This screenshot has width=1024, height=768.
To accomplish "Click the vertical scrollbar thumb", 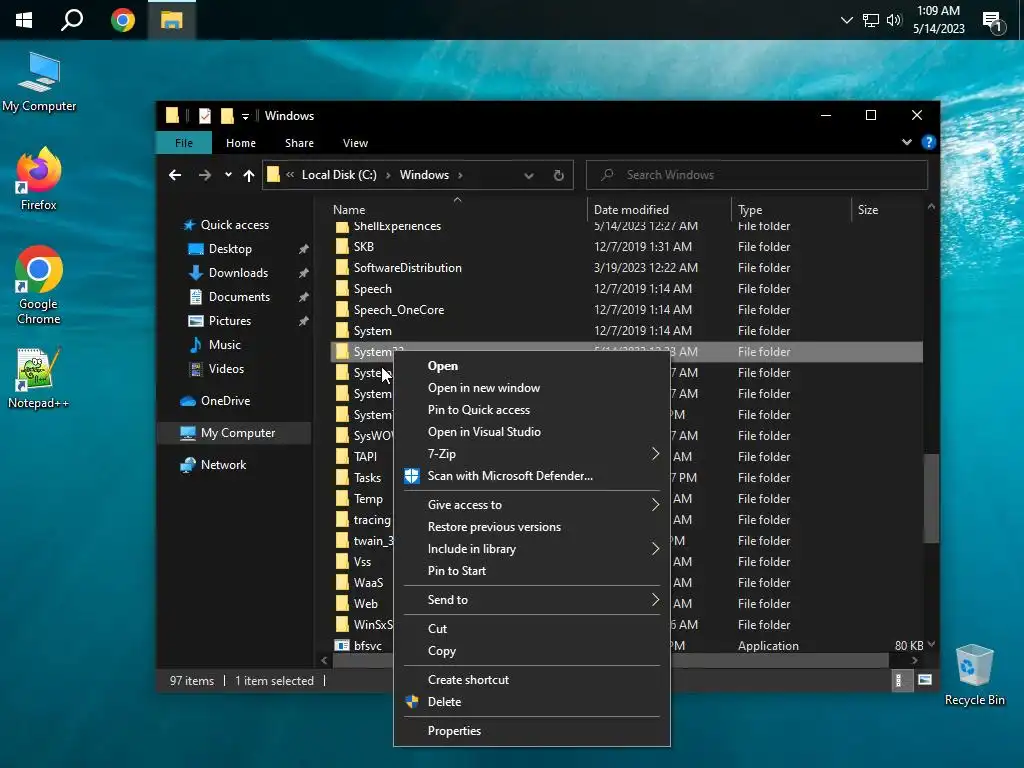I will coord(931,498).
